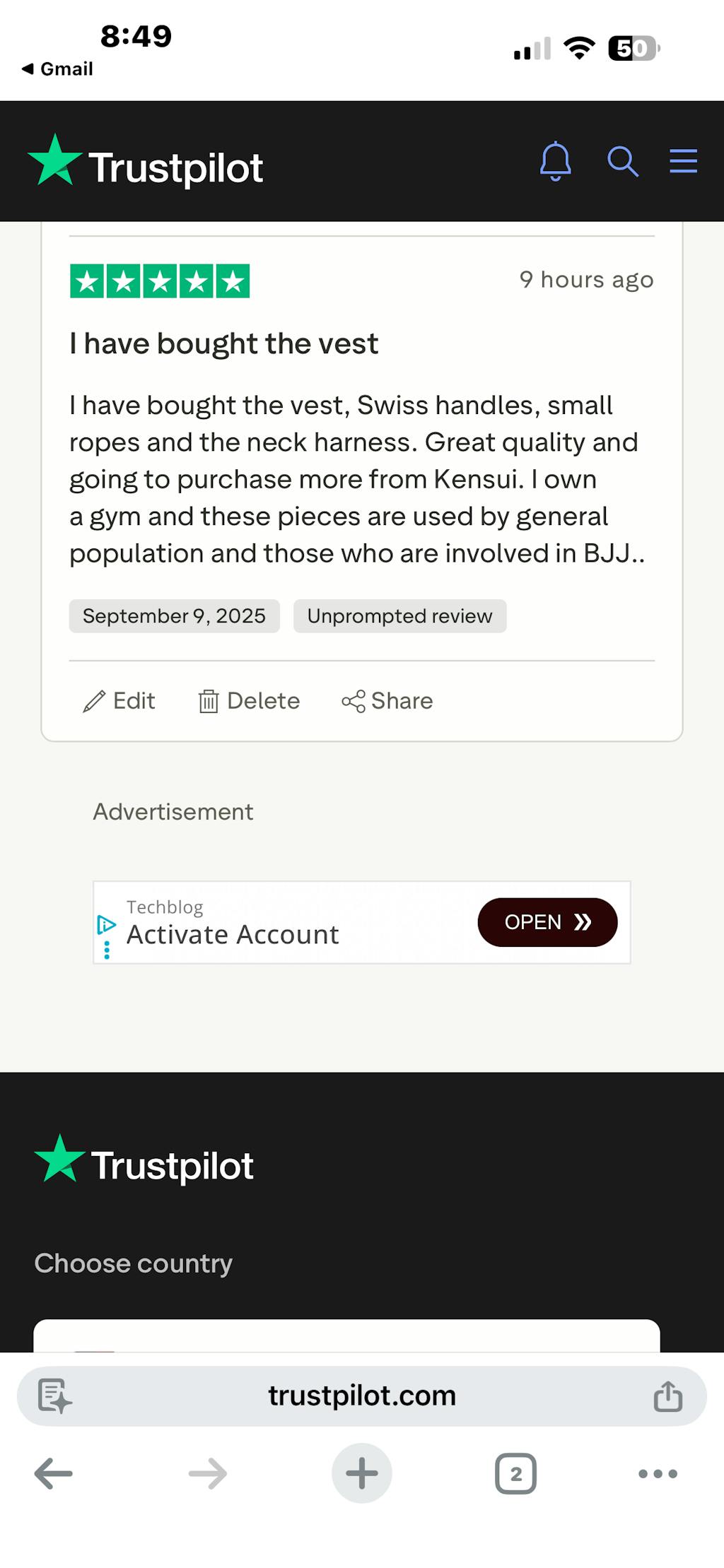Tap the OPEN button on ad

point(547,922)
